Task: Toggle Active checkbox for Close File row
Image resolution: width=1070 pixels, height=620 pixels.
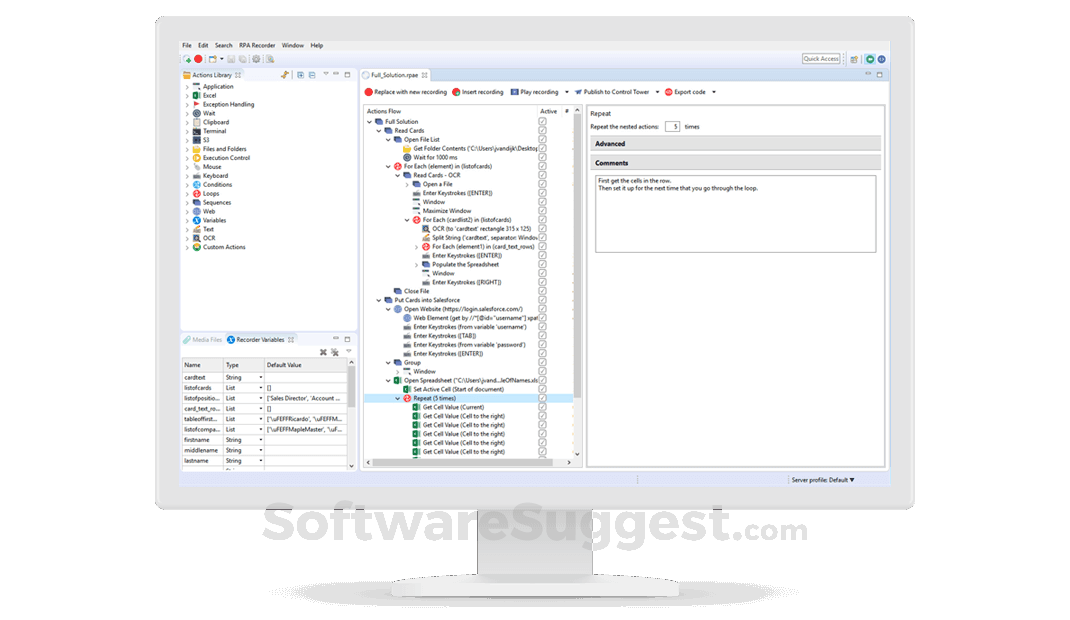Action: click(x=543, y=291)
